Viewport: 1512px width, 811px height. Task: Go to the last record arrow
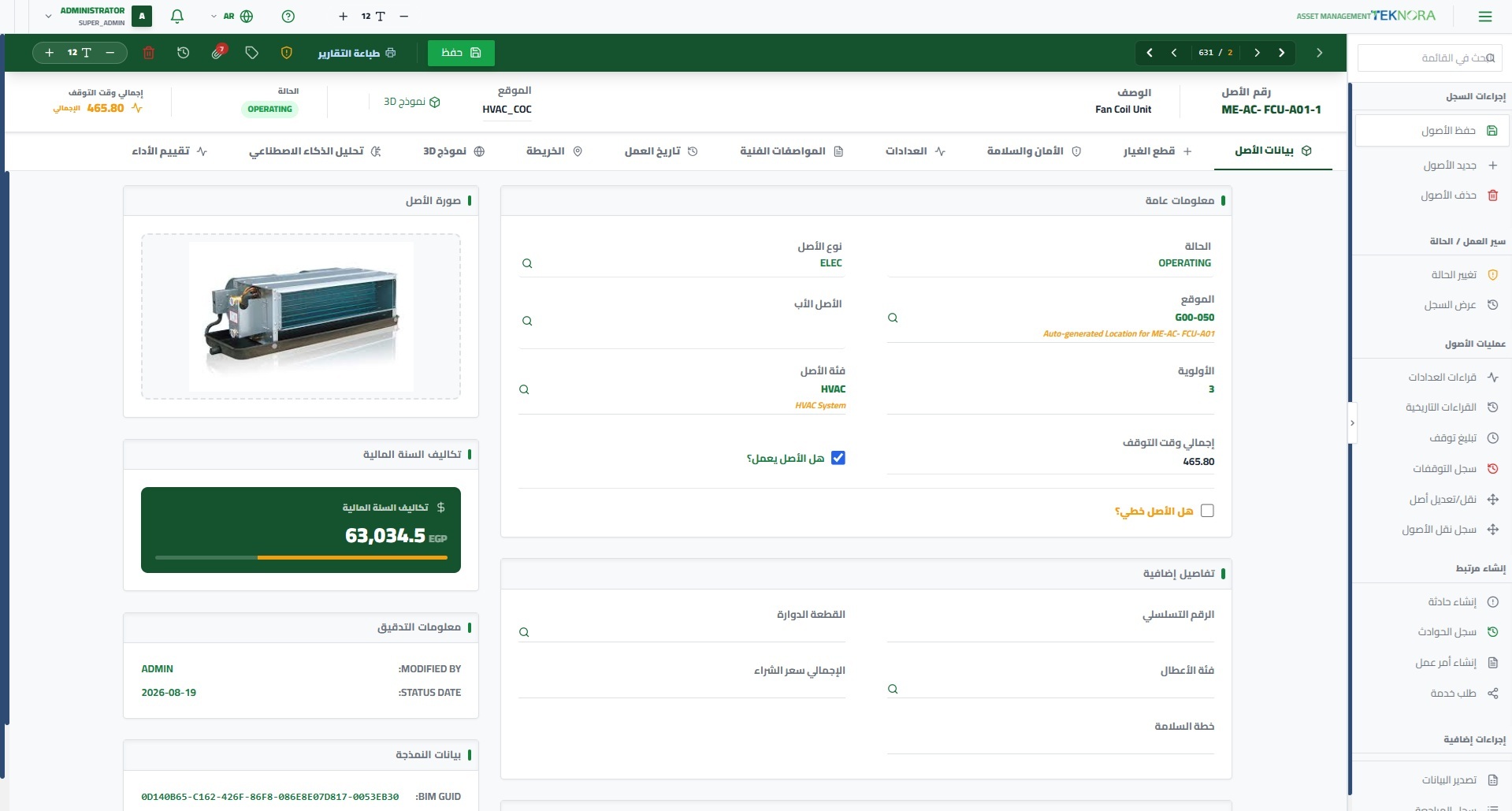tap(1150, 53)
